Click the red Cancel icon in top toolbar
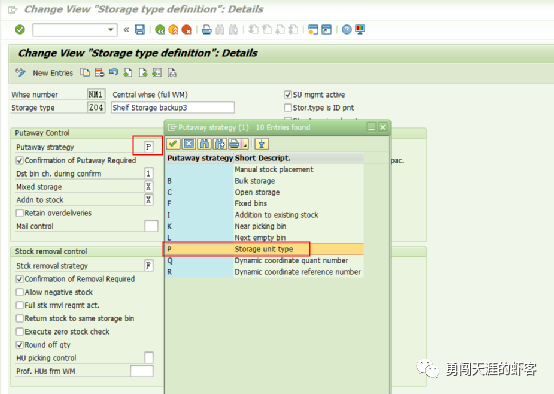 [186, 30]
